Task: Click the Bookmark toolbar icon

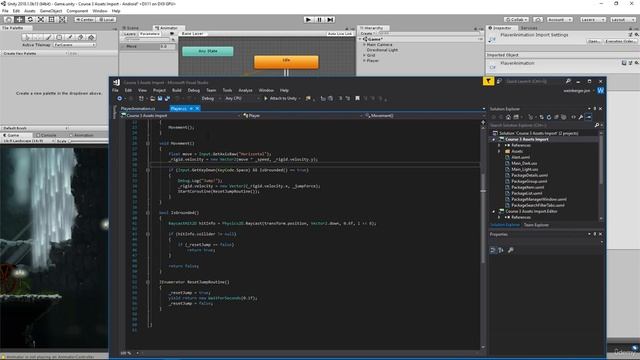Action: click(358, 98)
